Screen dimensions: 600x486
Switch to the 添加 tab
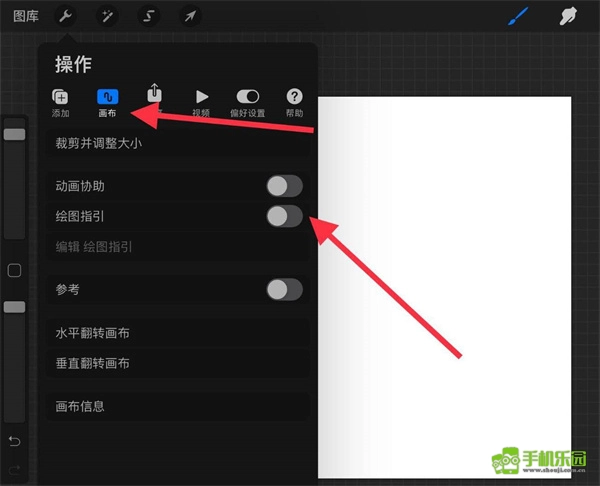[x=60, y=102]
